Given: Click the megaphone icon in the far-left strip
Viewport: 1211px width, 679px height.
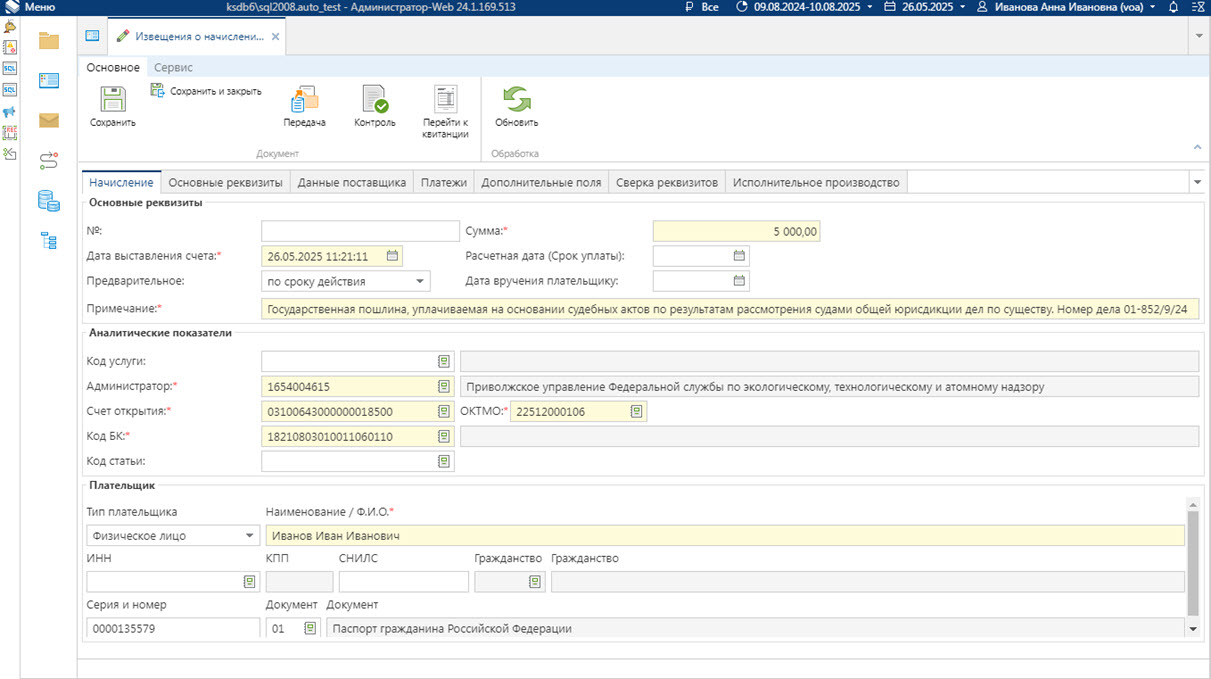Looking at the screenshot, I should point(10,111).
